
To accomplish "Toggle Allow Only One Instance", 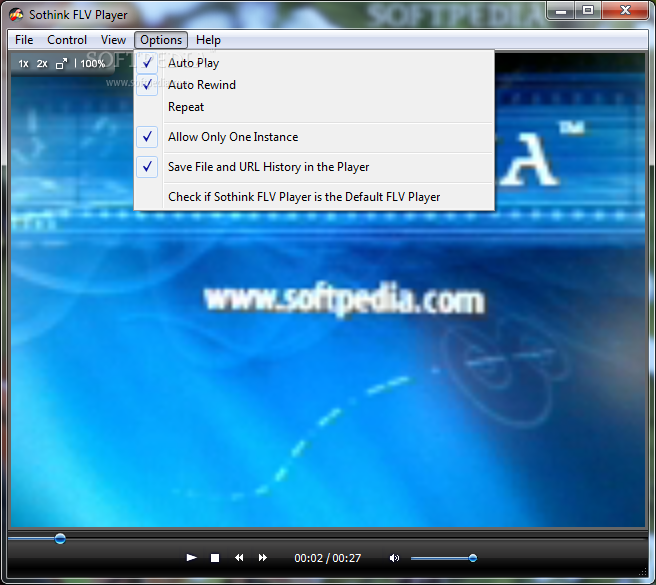I will (314, 137).
